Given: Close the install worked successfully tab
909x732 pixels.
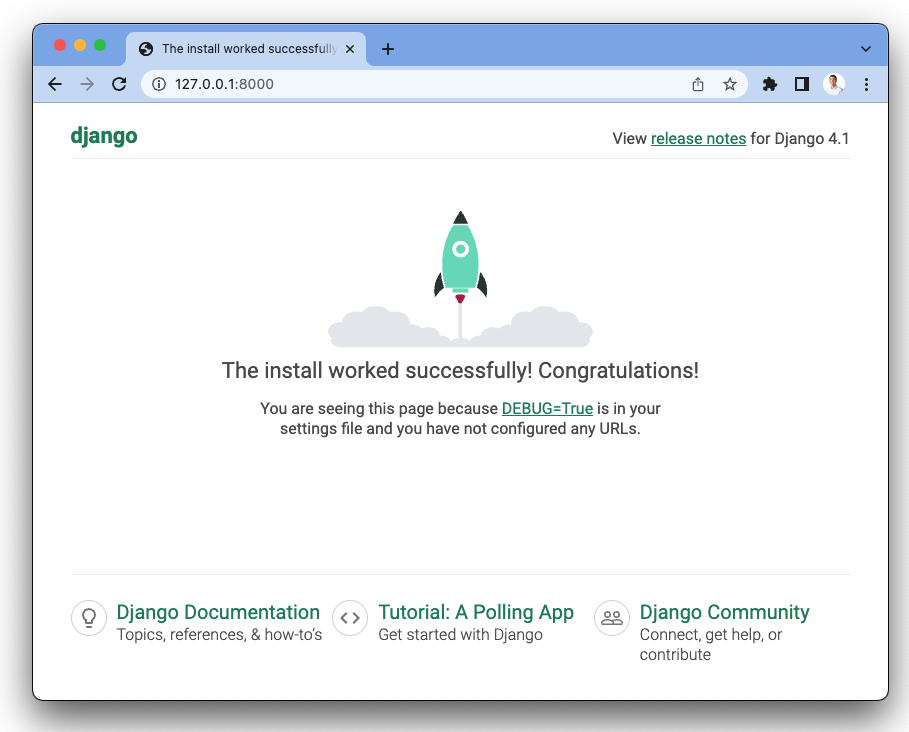Looking at the screenshot, I should 349,49.
